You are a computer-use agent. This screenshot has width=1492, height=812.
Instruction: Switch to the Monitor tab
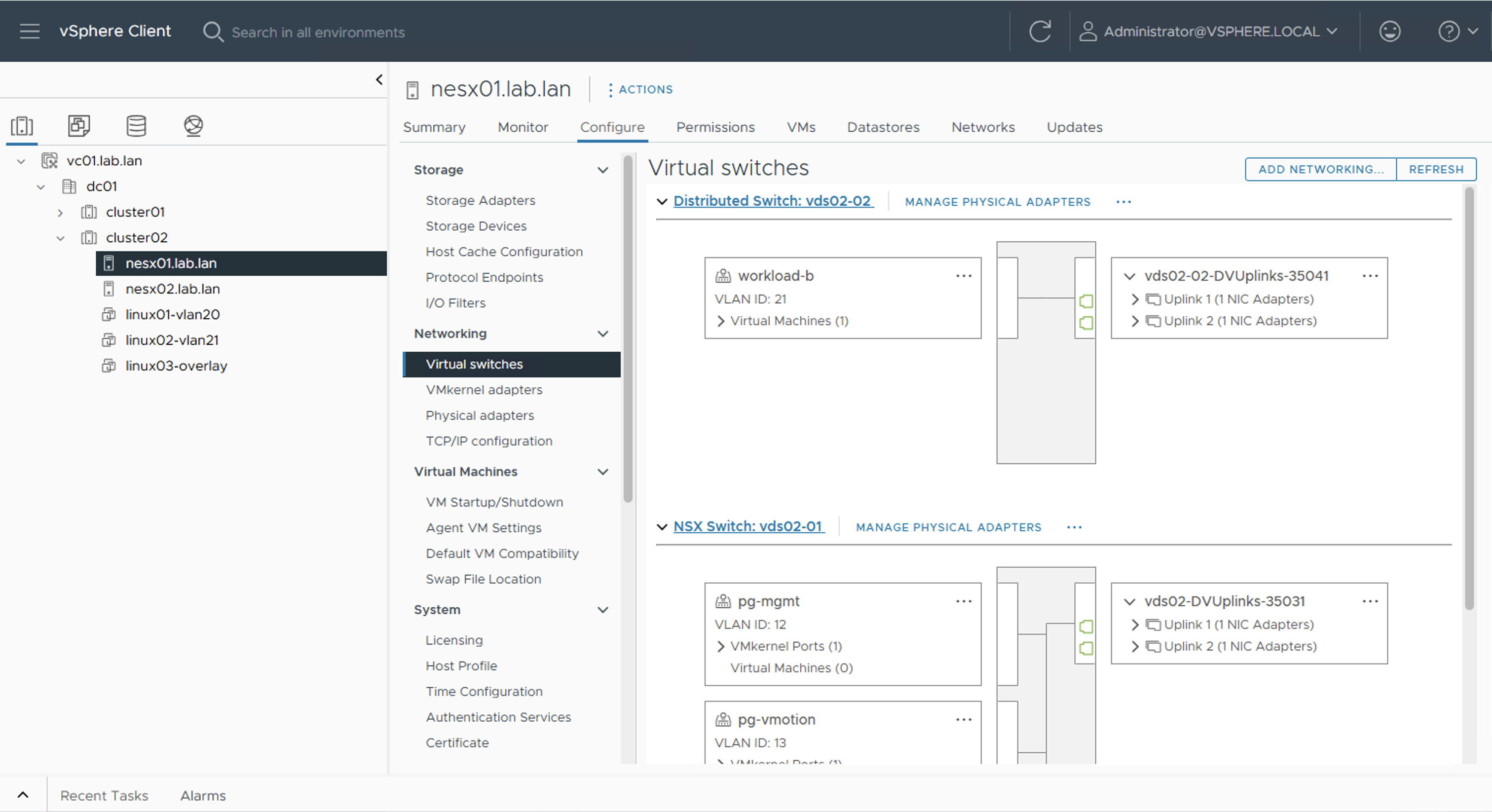tap(522, 127)
